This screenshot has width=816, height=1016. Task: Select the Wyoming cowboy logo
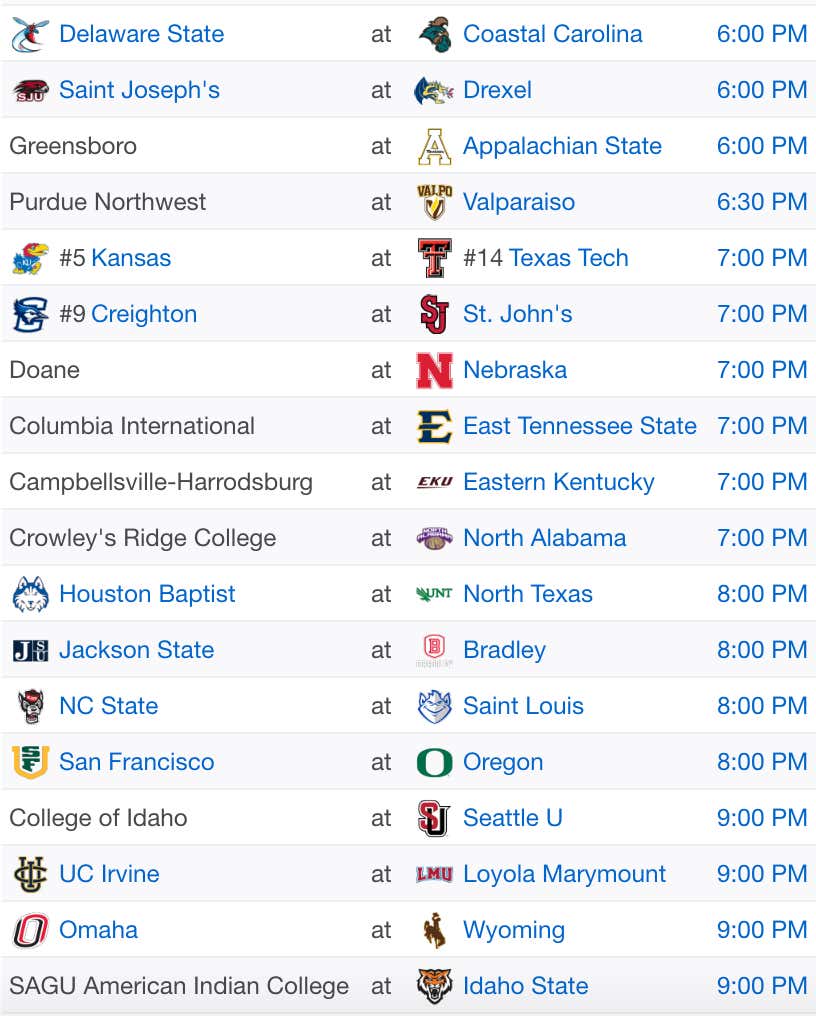pyautogui.click(x=434, y=930)
